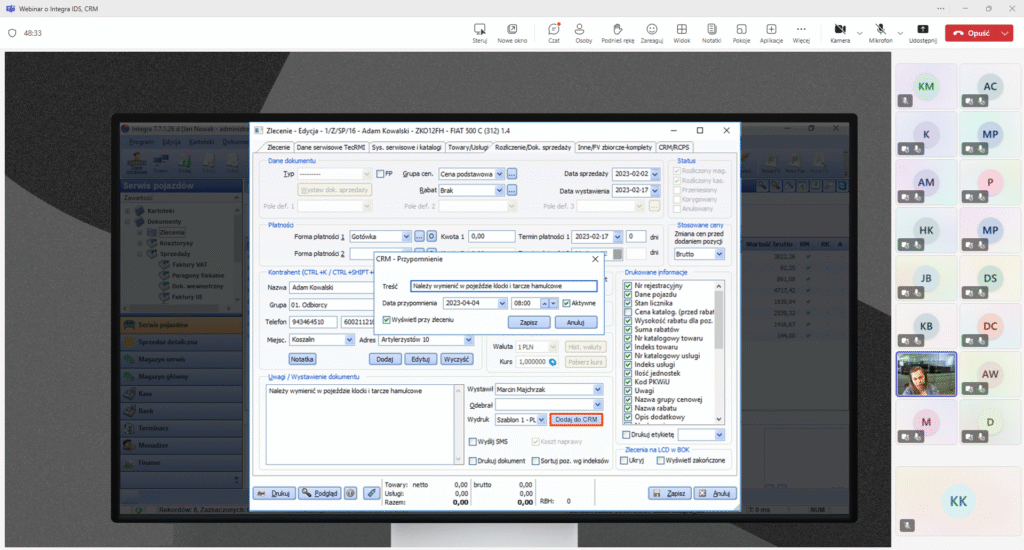1024x550 pixels.
Task: Enable Drukuj dokument checkbox
Action: (473, 461)
